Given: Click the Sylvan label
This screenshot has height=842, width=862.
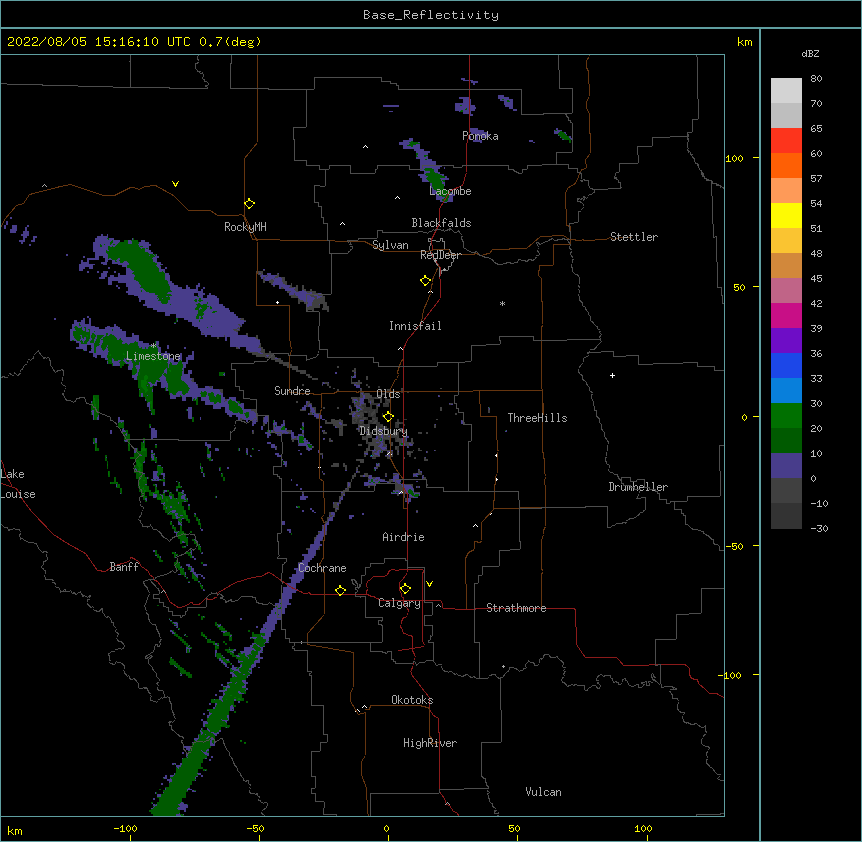Looking at the screenshot, I should pyautogui.click(x=390, y=245).
